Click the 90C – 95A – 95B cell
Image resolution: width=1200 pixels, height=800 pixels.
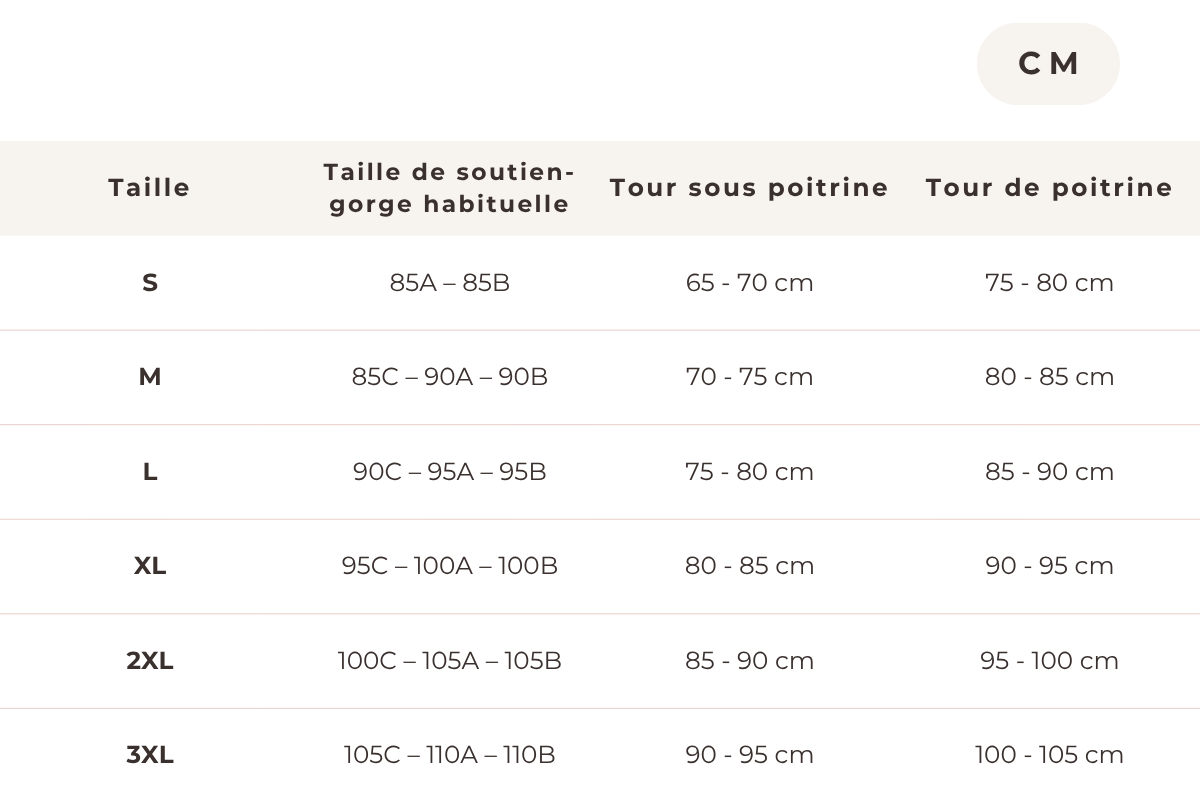[x=450, y=472]
